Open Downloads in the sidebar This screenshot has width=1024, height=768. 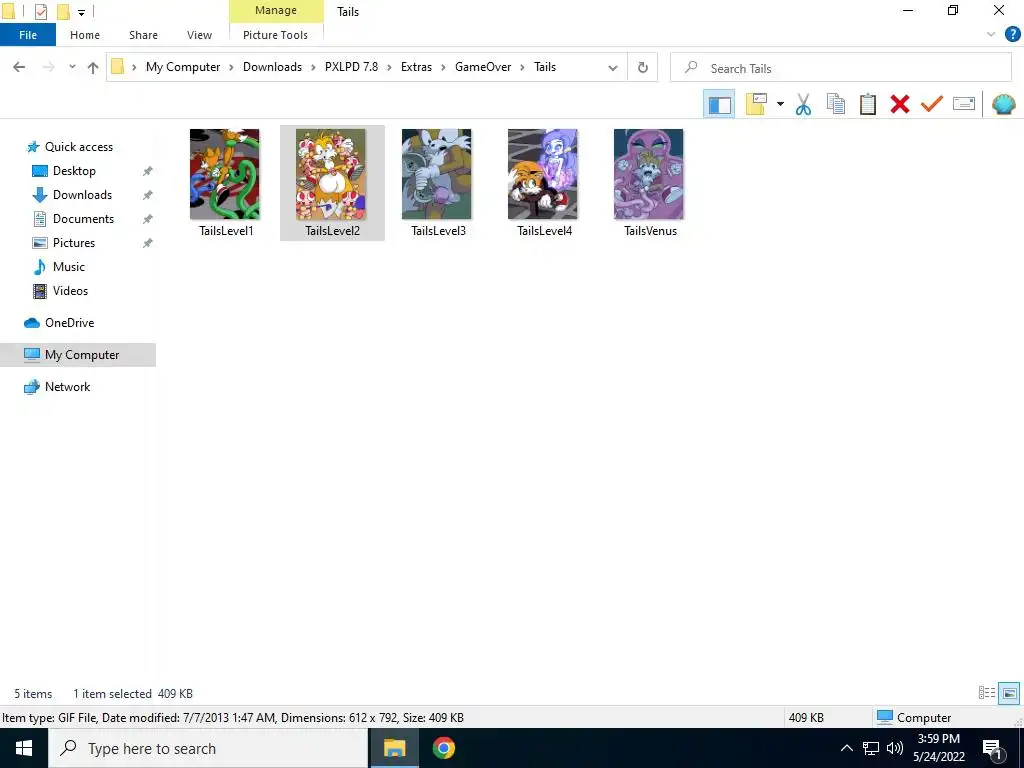(x=82, y=195)
